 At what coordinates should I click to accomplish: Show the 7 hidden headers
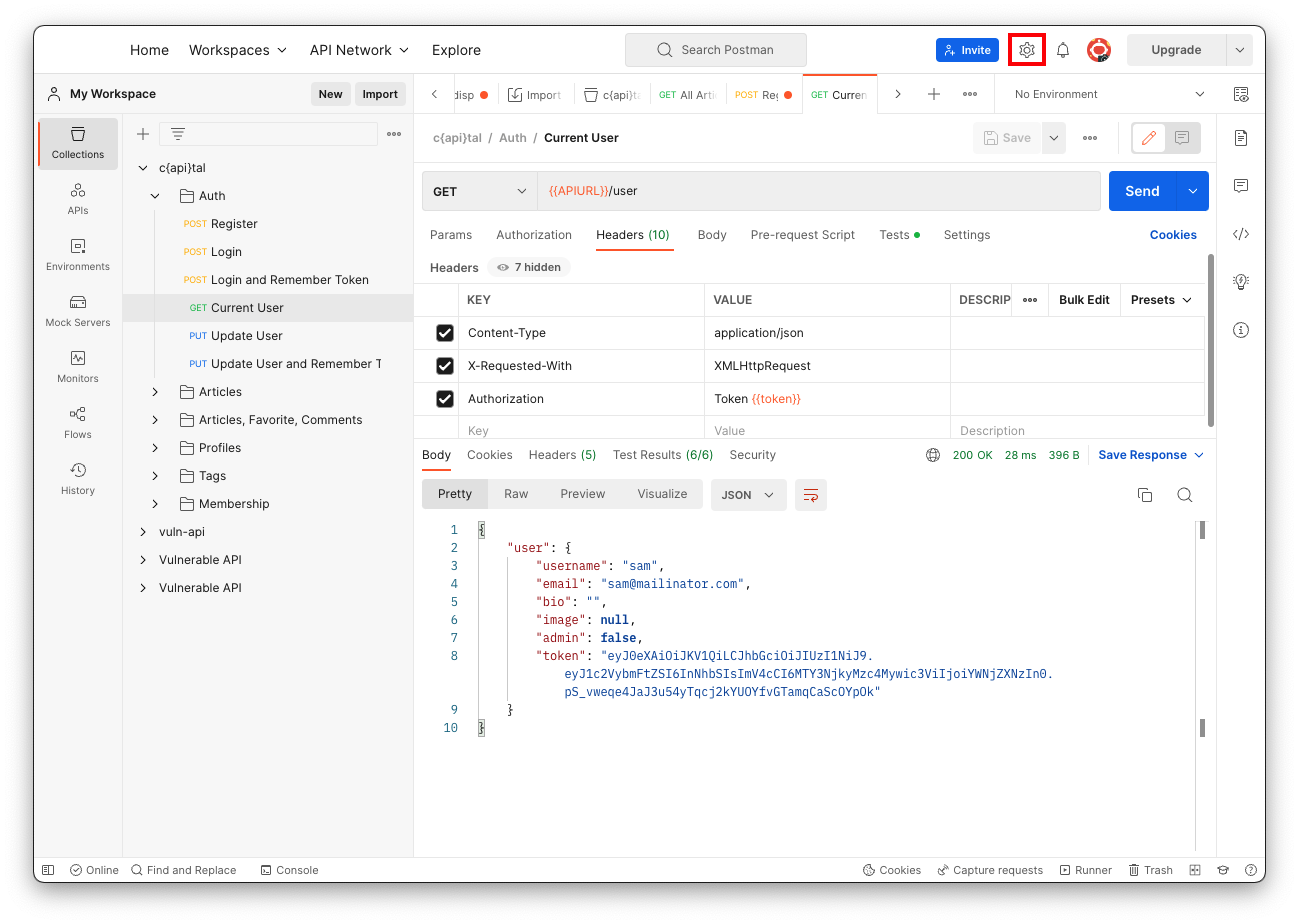tap(529, 267)
